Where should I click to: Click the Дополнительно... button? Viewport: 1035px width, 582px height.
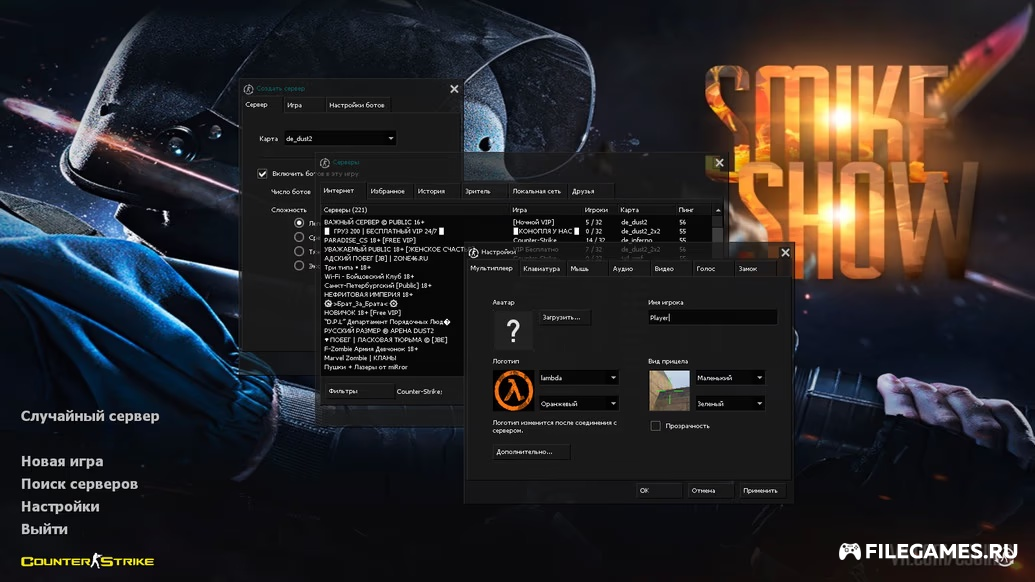point(531,452)
